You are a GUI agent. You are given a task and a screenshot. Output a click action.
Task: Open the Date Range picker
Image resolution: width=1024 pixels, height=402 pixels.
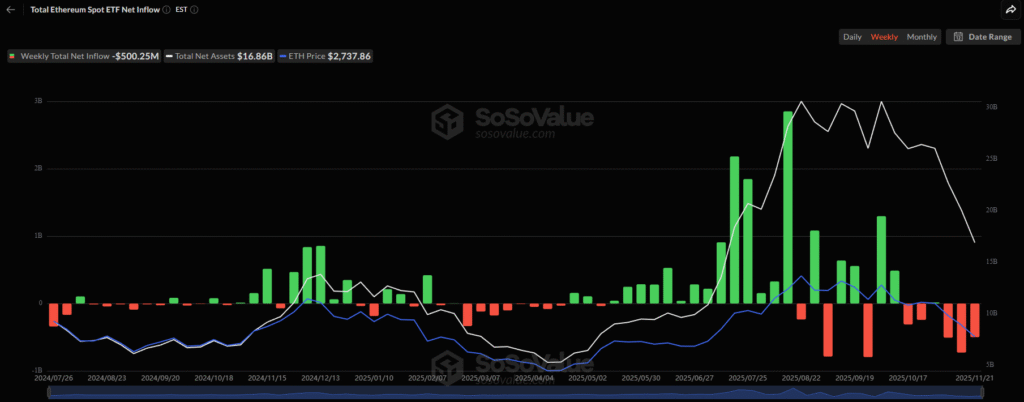point(982,37)
